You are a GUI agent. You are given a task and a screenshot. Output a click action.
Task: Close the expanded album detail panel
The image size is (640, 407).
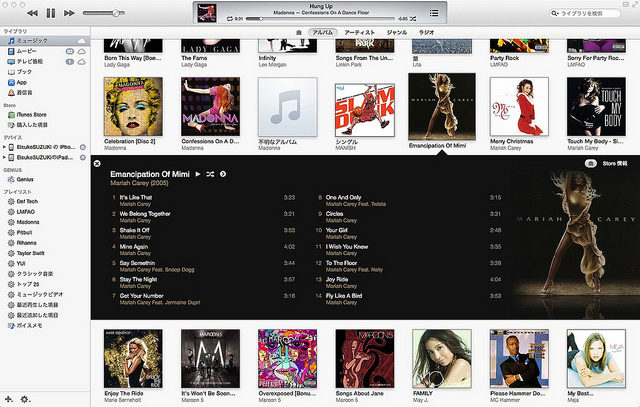pyautogui.click(x=97, y=163)
